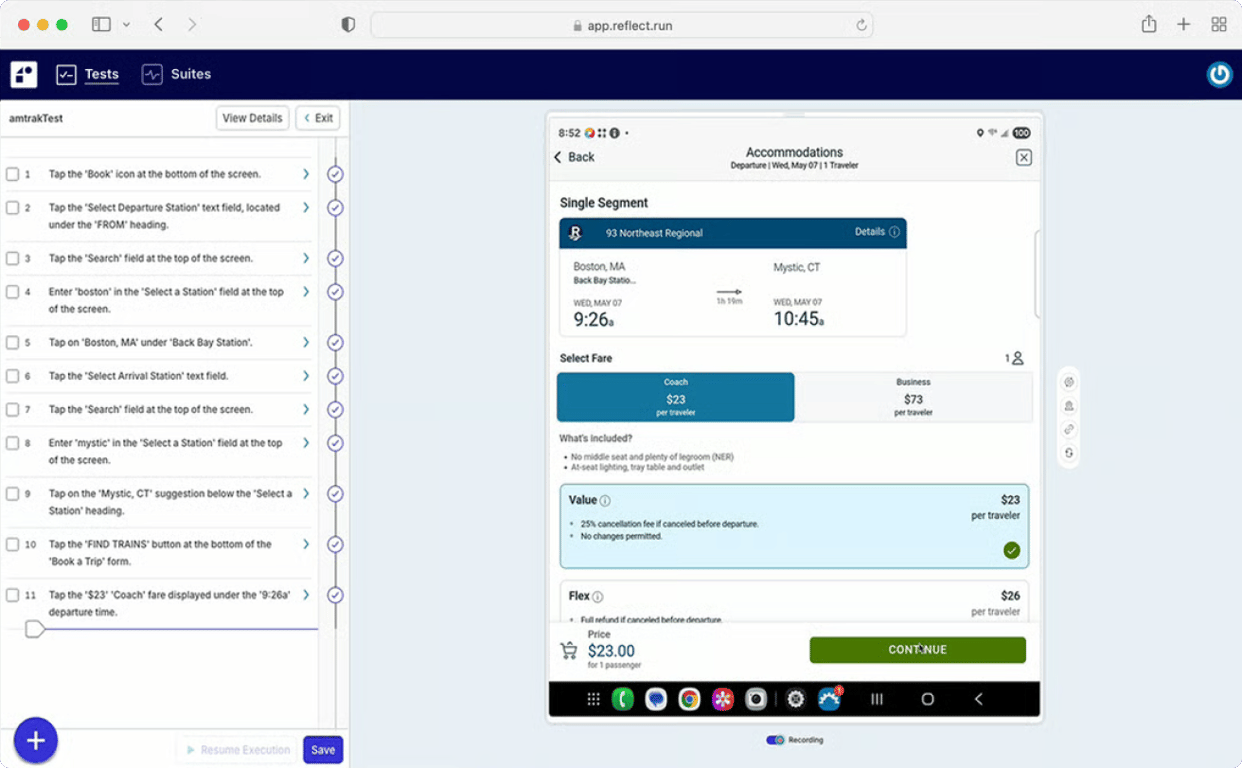Expand step 10 'FIND TRAINS' chevron
Screen dimensions: 1242x768
tap(306, 544)
